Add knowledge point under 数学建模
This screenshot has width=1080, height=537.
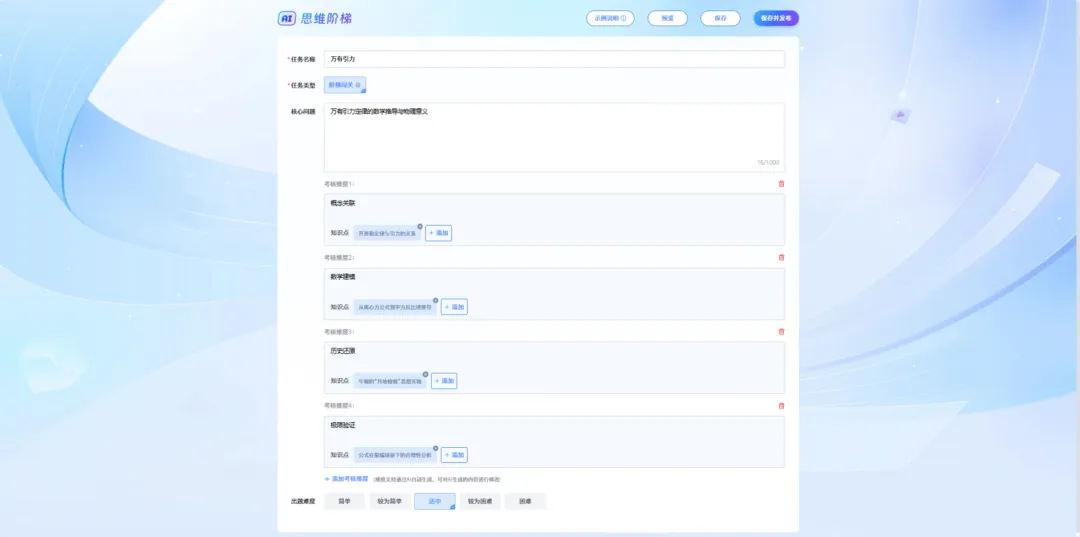tap(455, 307)
